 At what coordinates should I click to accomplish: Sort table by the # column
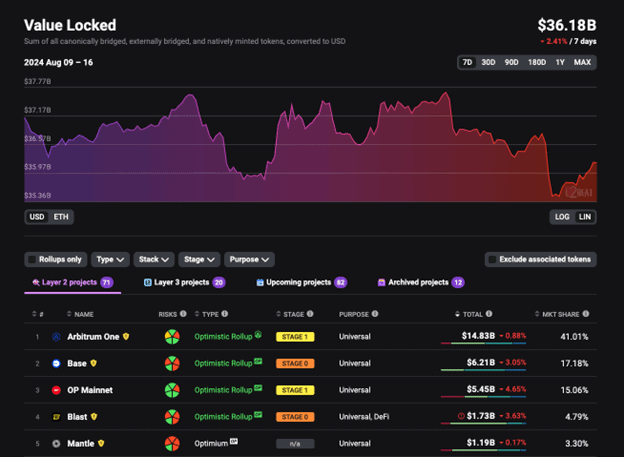pos(38,314)
